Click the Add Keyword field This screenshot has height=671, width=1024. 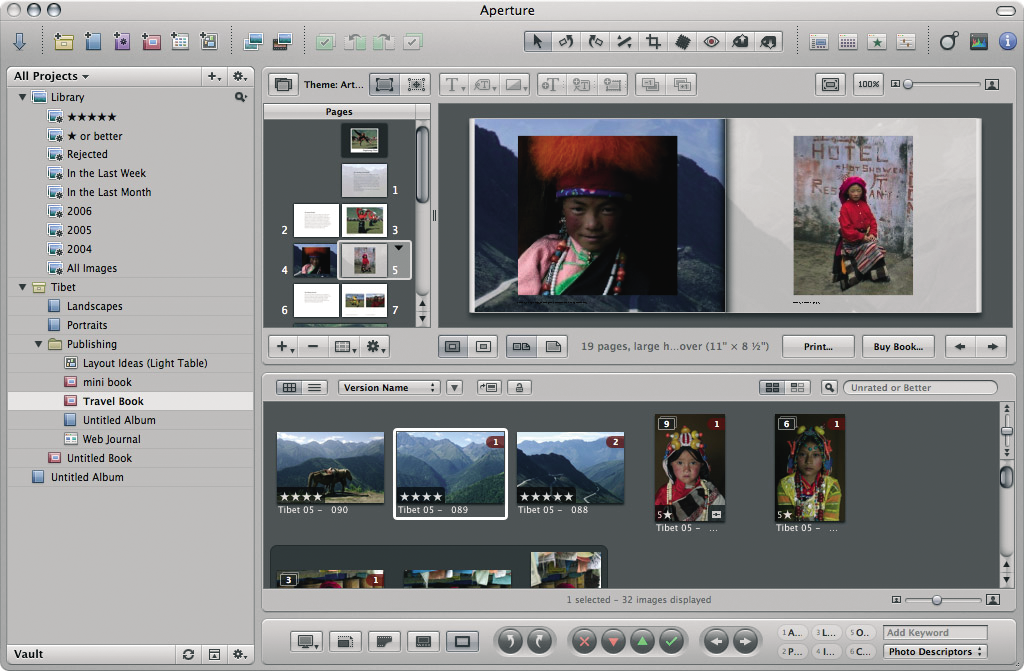point(935,632)
